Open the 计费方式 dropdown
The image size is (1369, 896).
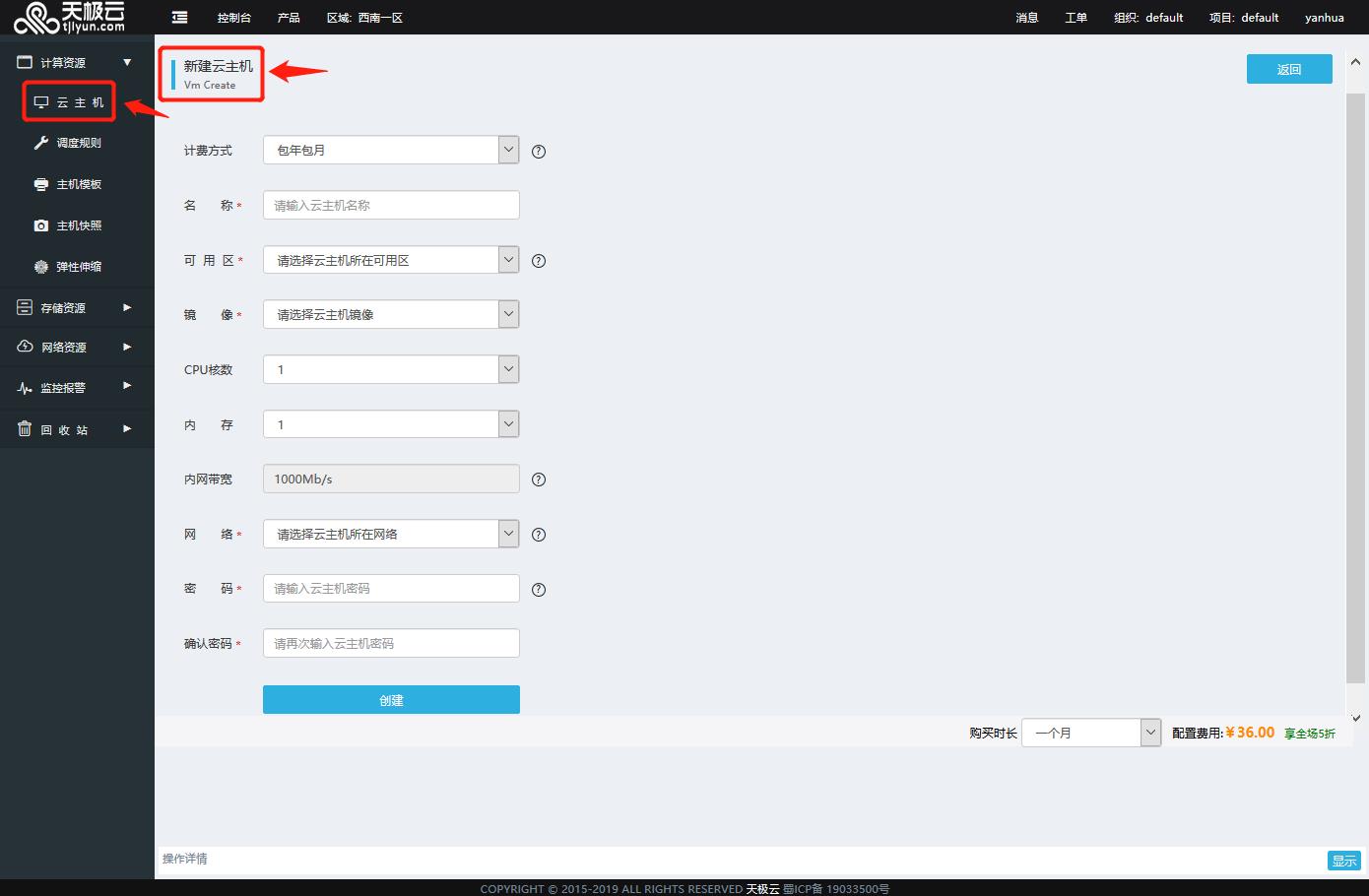pyautogui.click(x=390, y=151)
